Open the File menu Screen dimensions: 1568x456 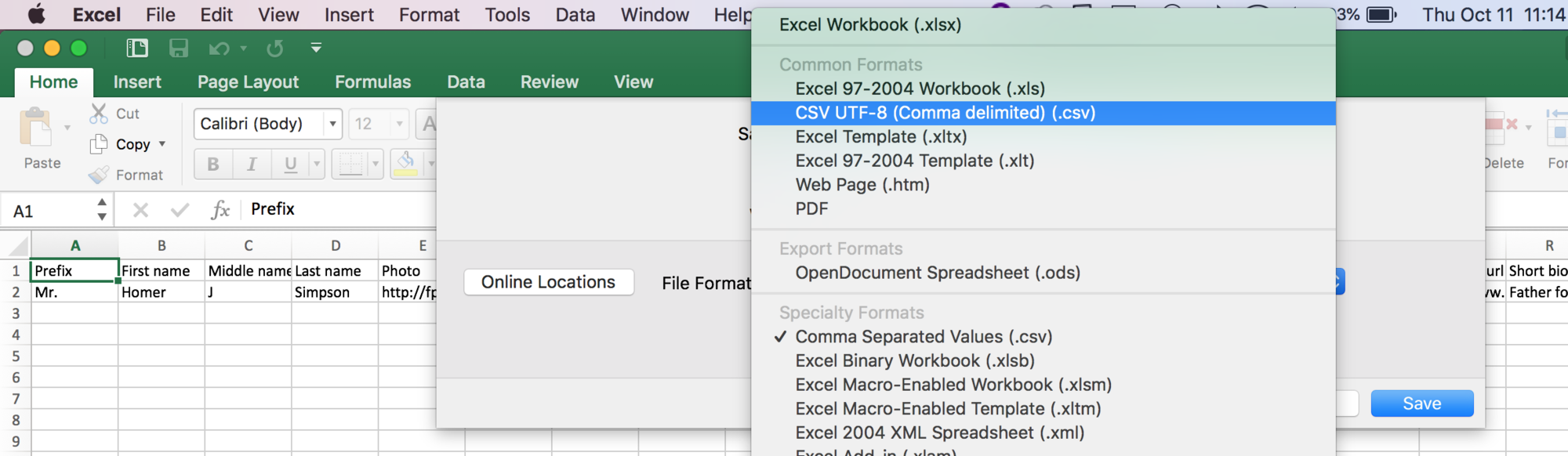161,15
